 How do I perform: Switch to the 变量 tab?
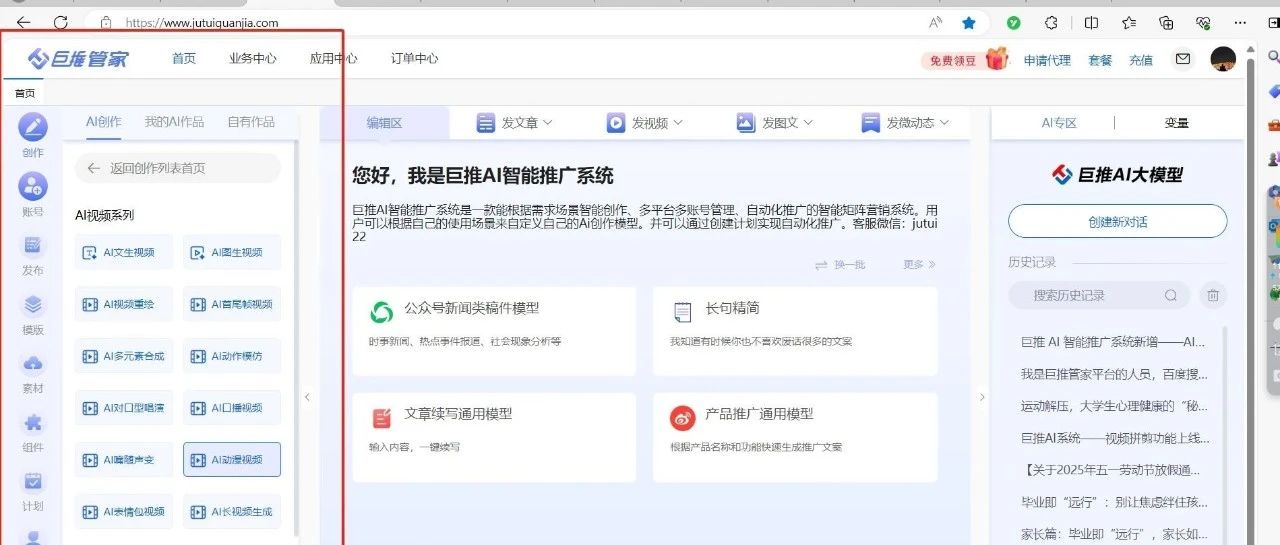tap(1177, 123)
